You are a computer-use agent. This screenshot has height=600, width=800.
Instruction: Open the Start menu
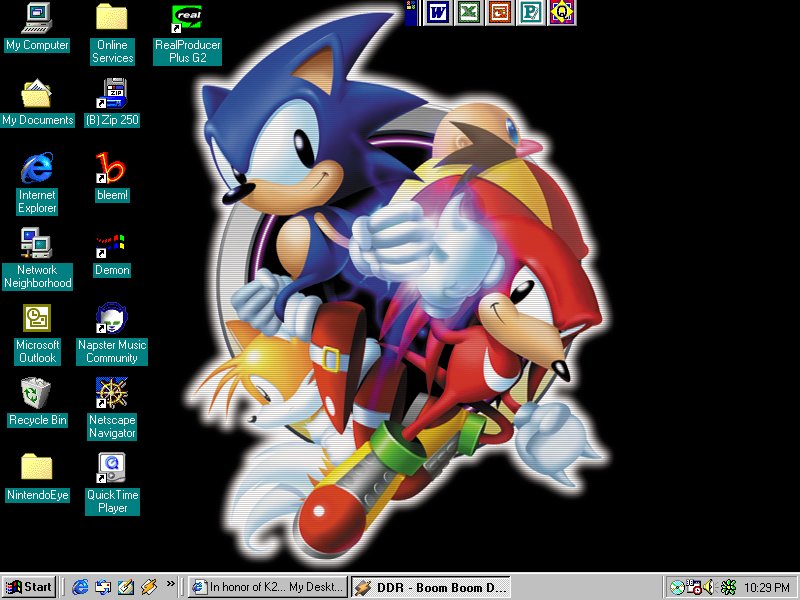[29, 587]
